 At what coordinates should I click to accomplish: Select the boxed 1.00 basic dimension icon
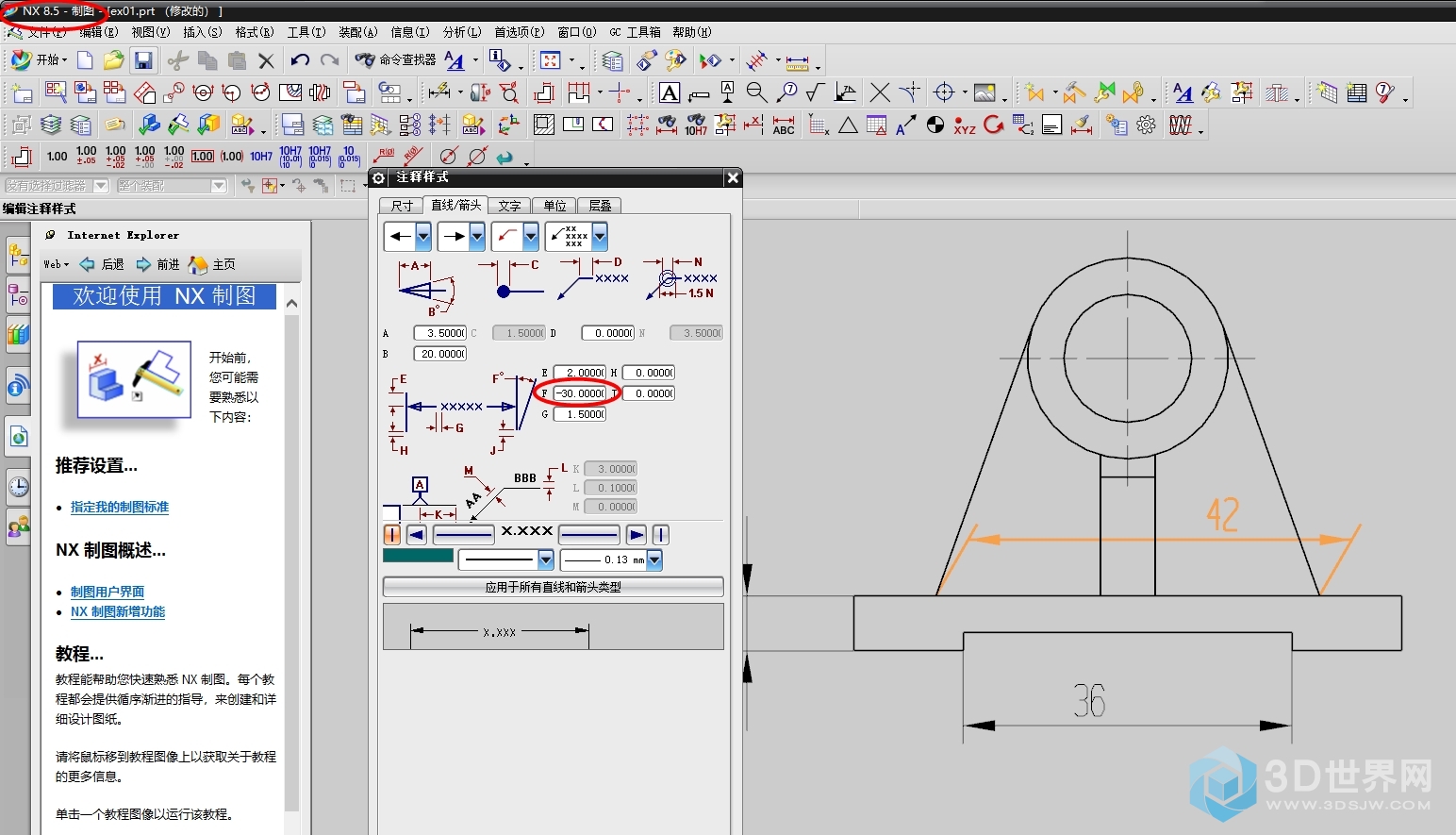coord(203,157)
